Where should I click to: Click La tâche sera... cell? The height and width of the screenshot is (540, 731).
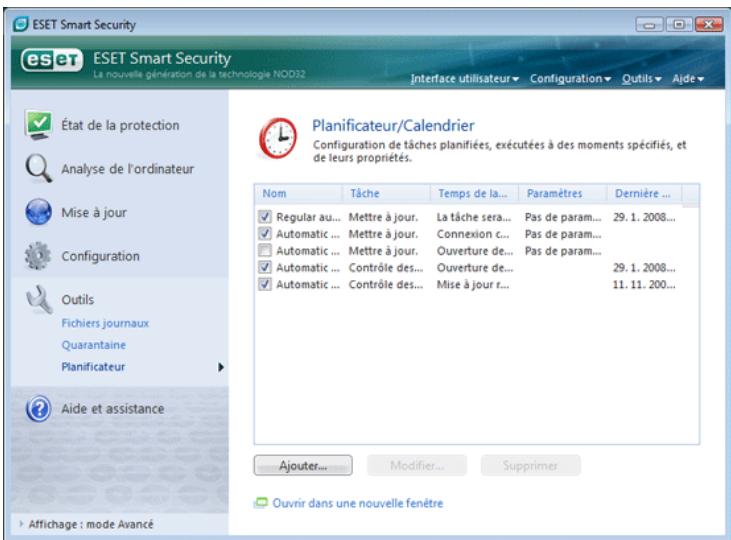(474, 217)
